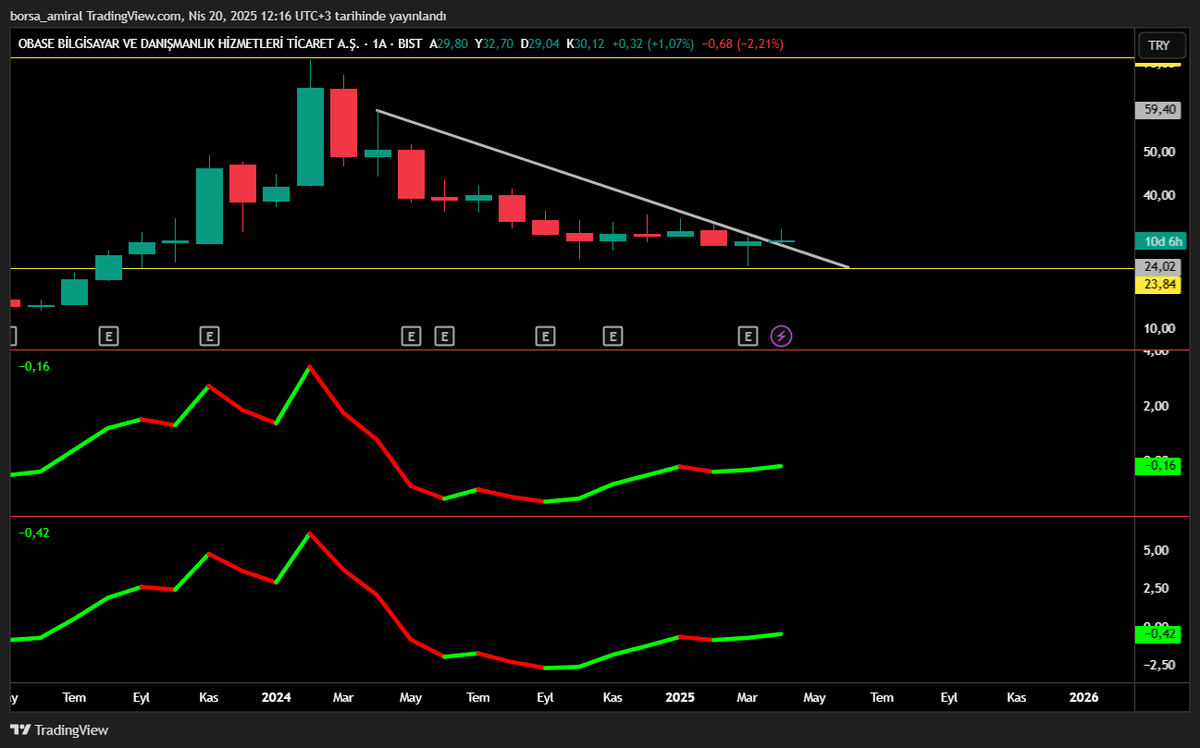Click the Mar label right after 2024
This screenshot has width=1200, height=748.
pos(343,697)
